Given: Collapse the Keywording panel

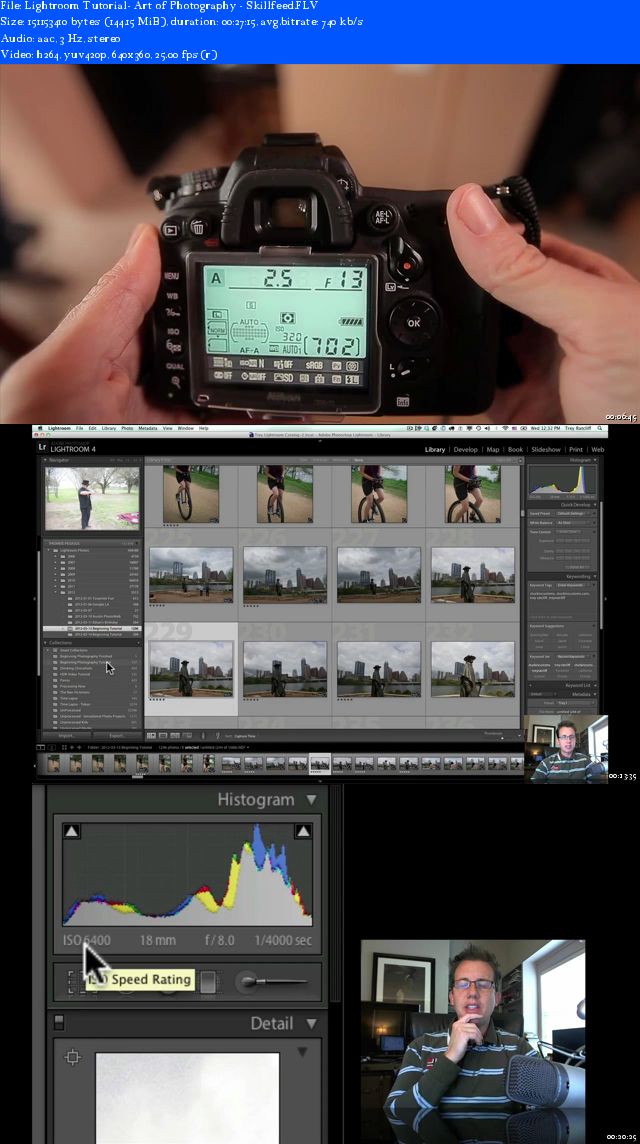Looking at the screenshot, I should coord(595,576).
